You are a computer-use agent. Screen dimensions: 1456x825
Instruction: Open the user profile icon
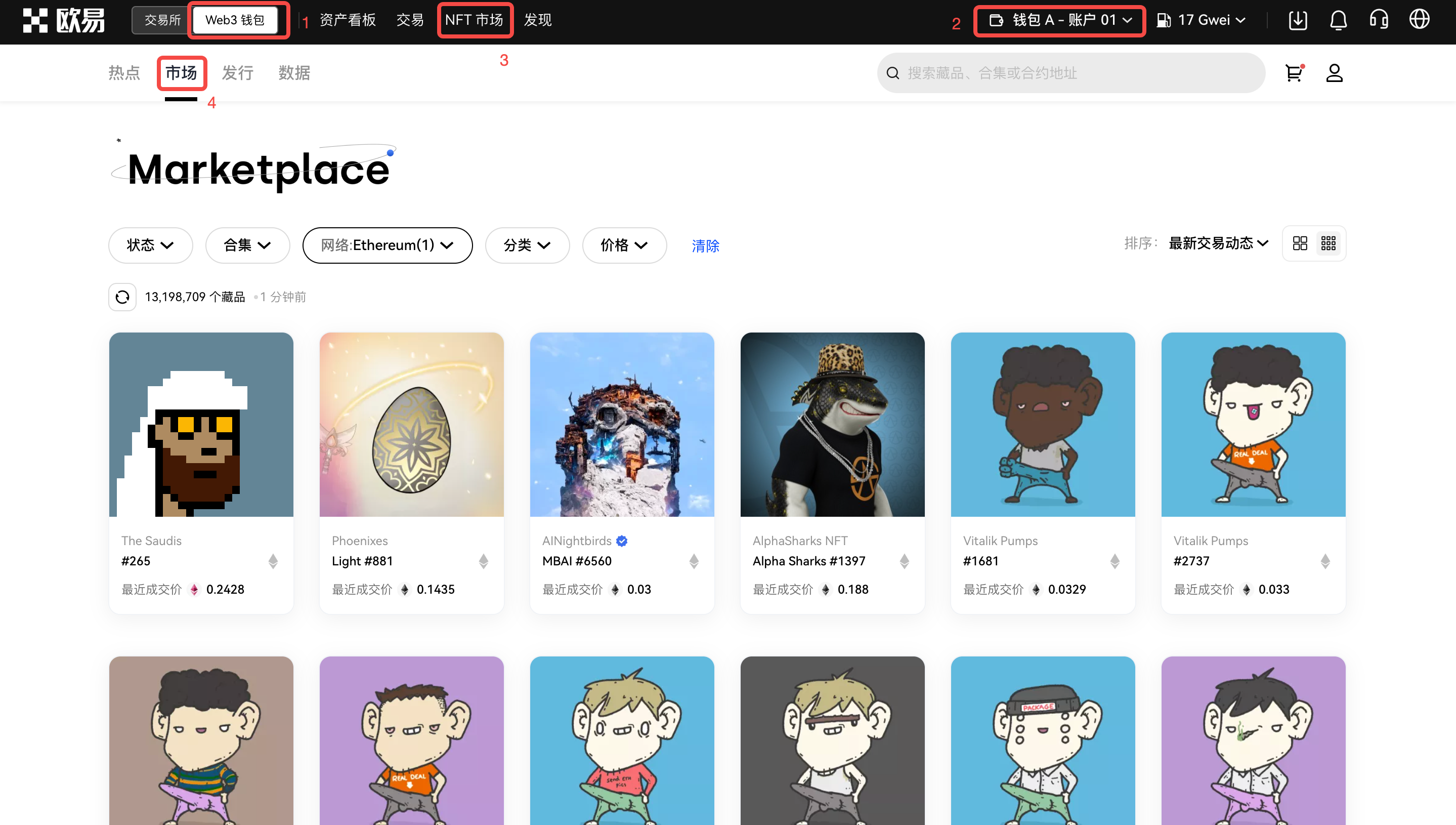1334,72
